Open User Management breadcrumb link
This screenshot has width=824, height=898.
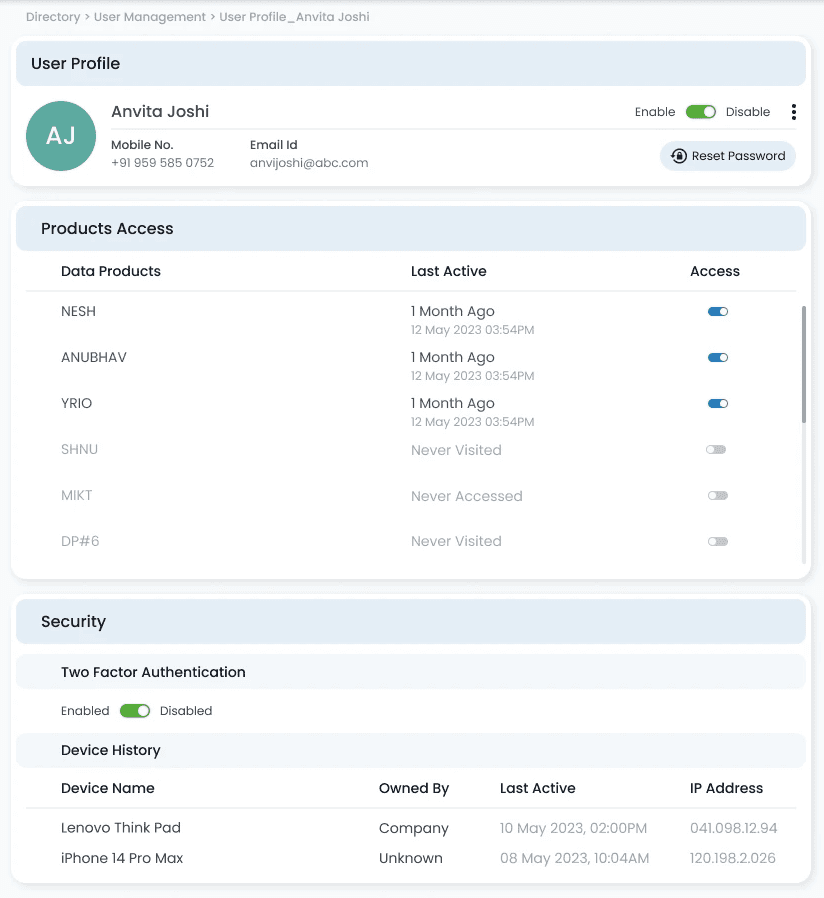click(149, 17)
